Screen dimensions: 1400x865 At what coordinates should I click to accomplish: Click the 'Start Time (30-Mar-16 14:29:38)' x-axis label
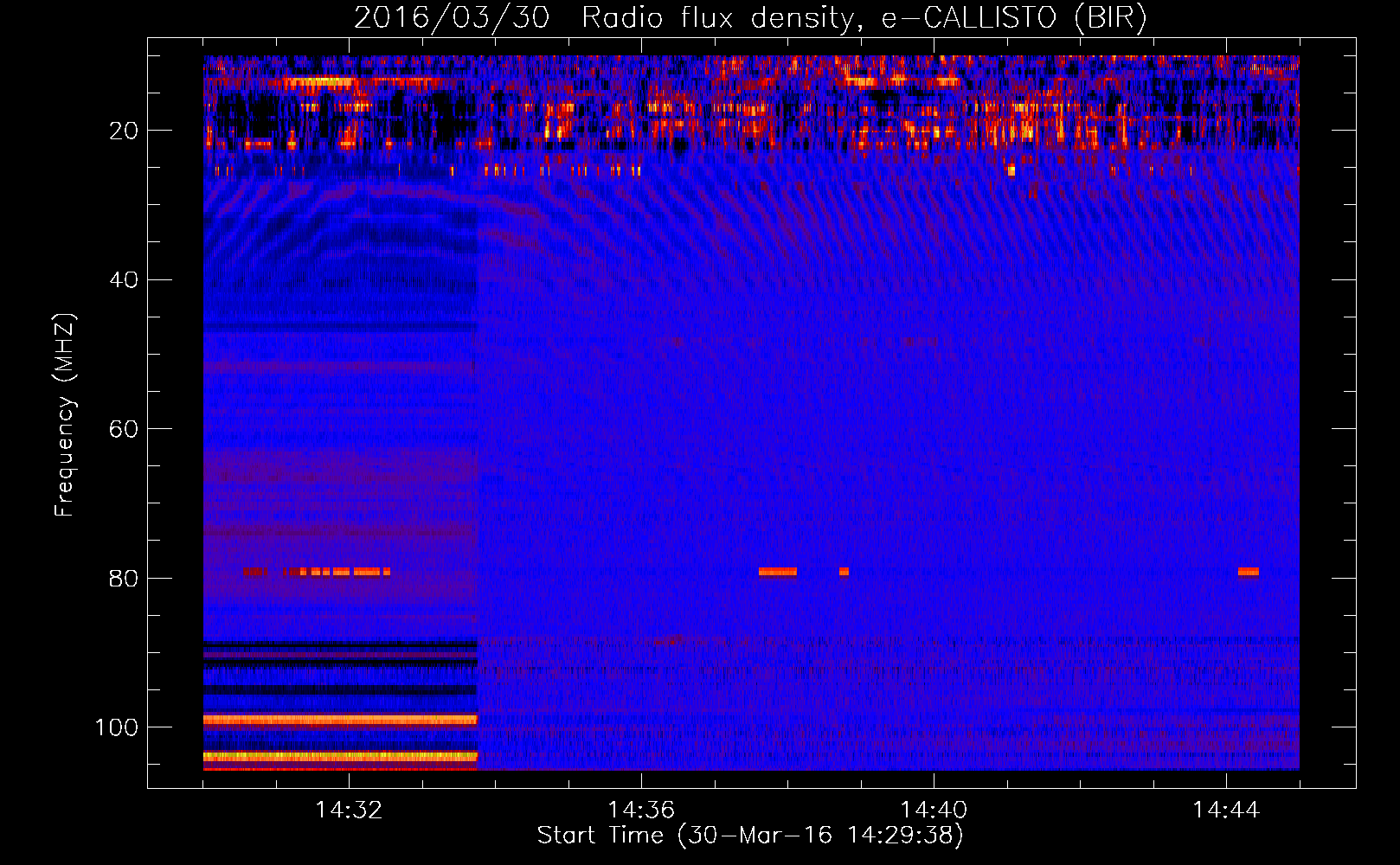click(x=750, y=836)
